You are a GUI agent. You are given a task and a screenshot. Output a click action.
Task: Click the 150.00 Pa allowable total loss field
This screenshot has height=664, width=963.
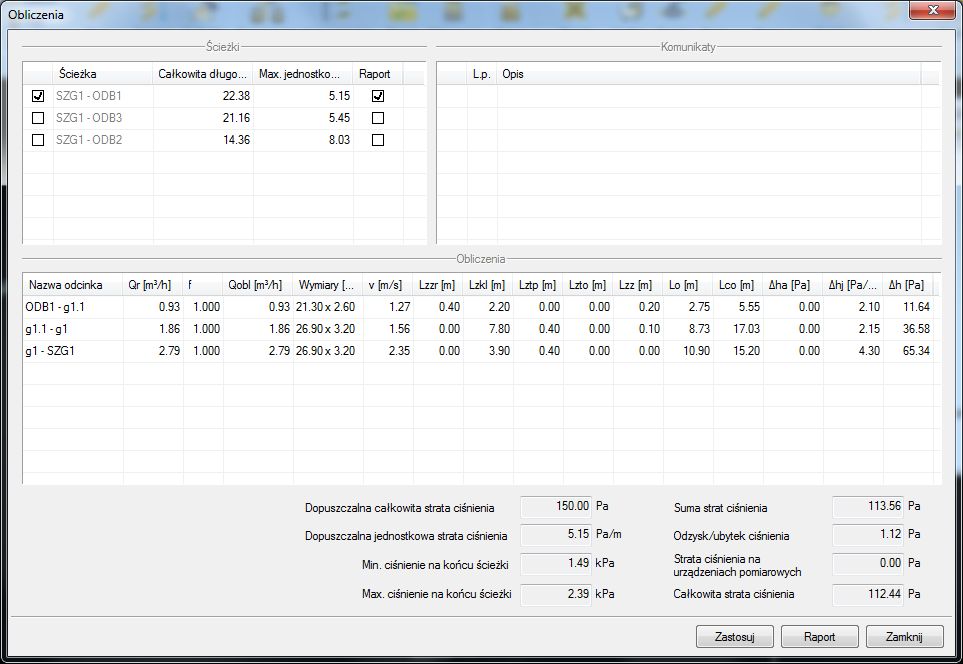(x=556, y=507)
